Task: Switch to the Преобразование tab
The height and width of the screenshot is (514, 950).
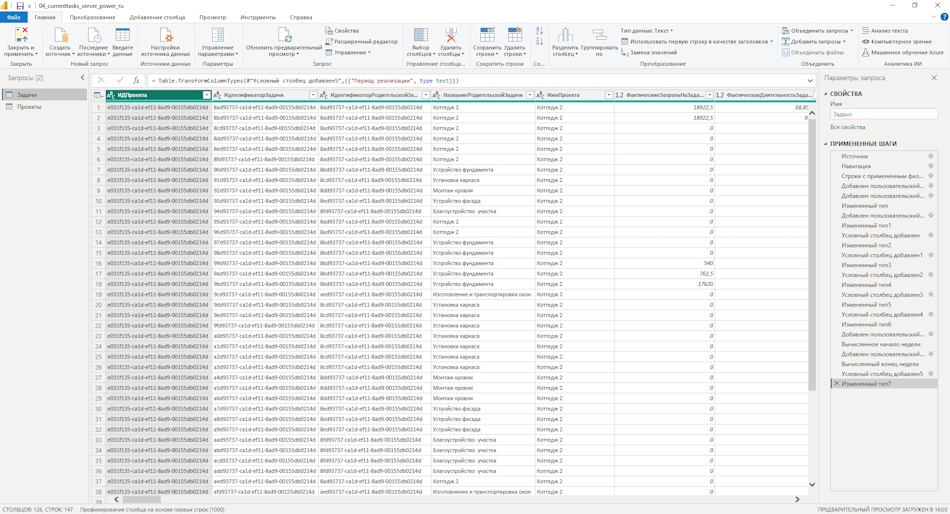Action: point(92,17)
